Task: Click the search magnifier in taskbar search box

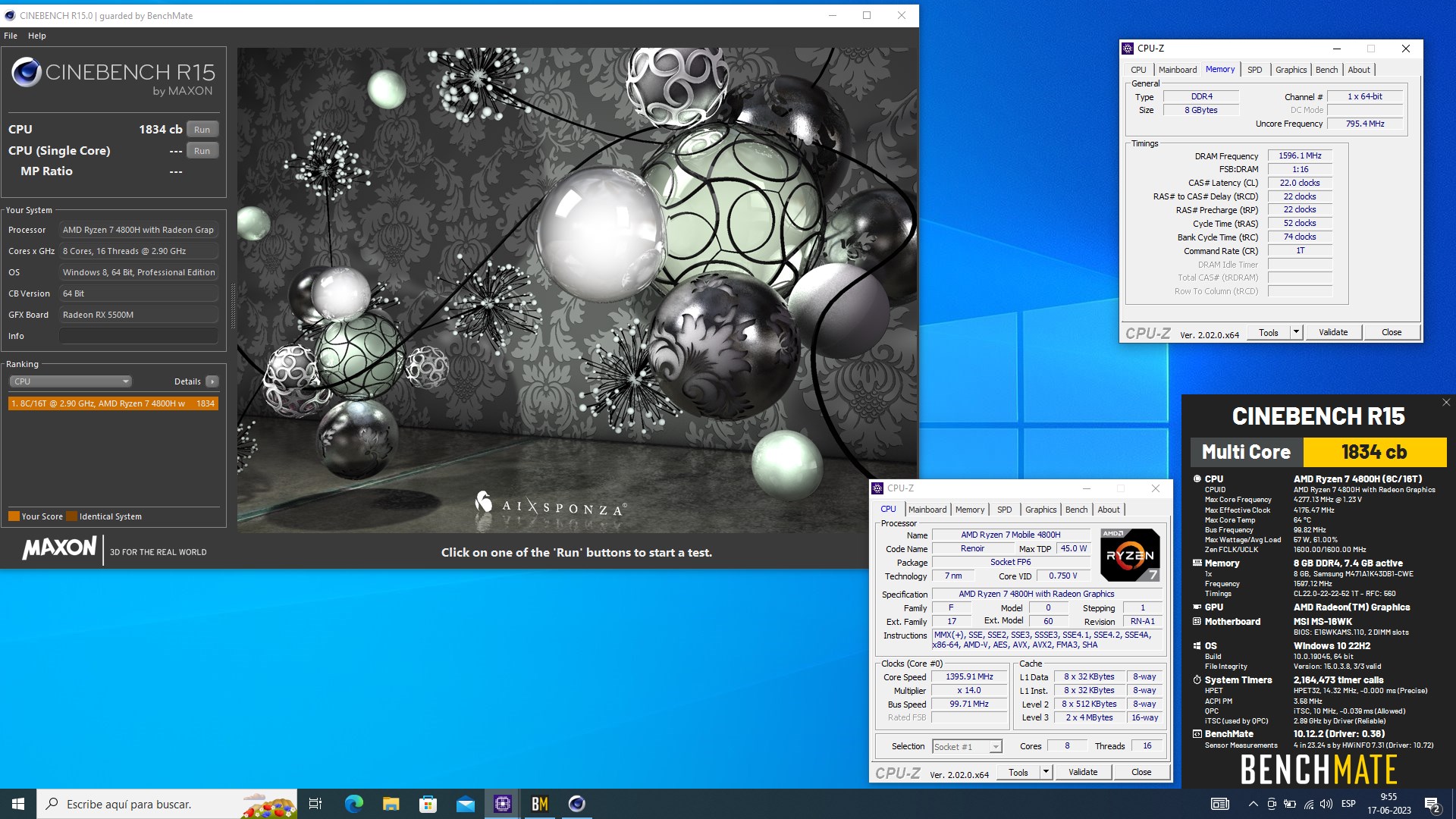Action: pos(52,804)
